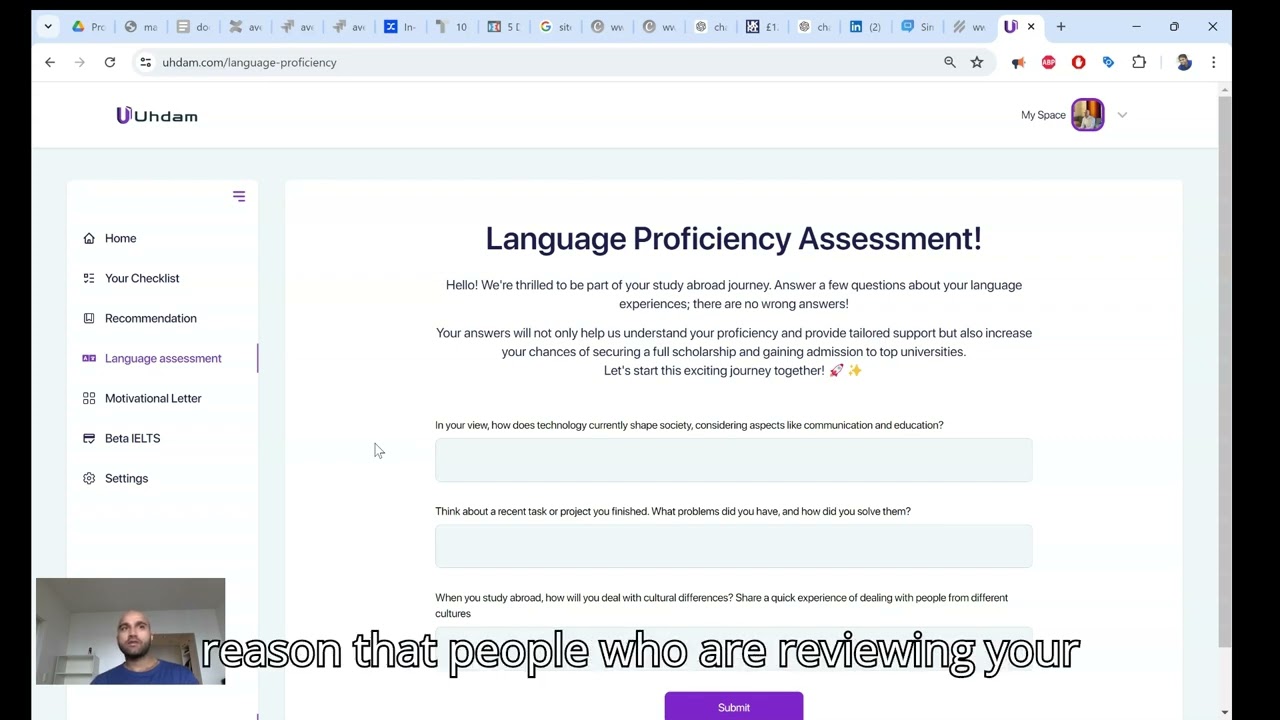Expand the My Space dropdown chevron

[x=1122, y=115]
